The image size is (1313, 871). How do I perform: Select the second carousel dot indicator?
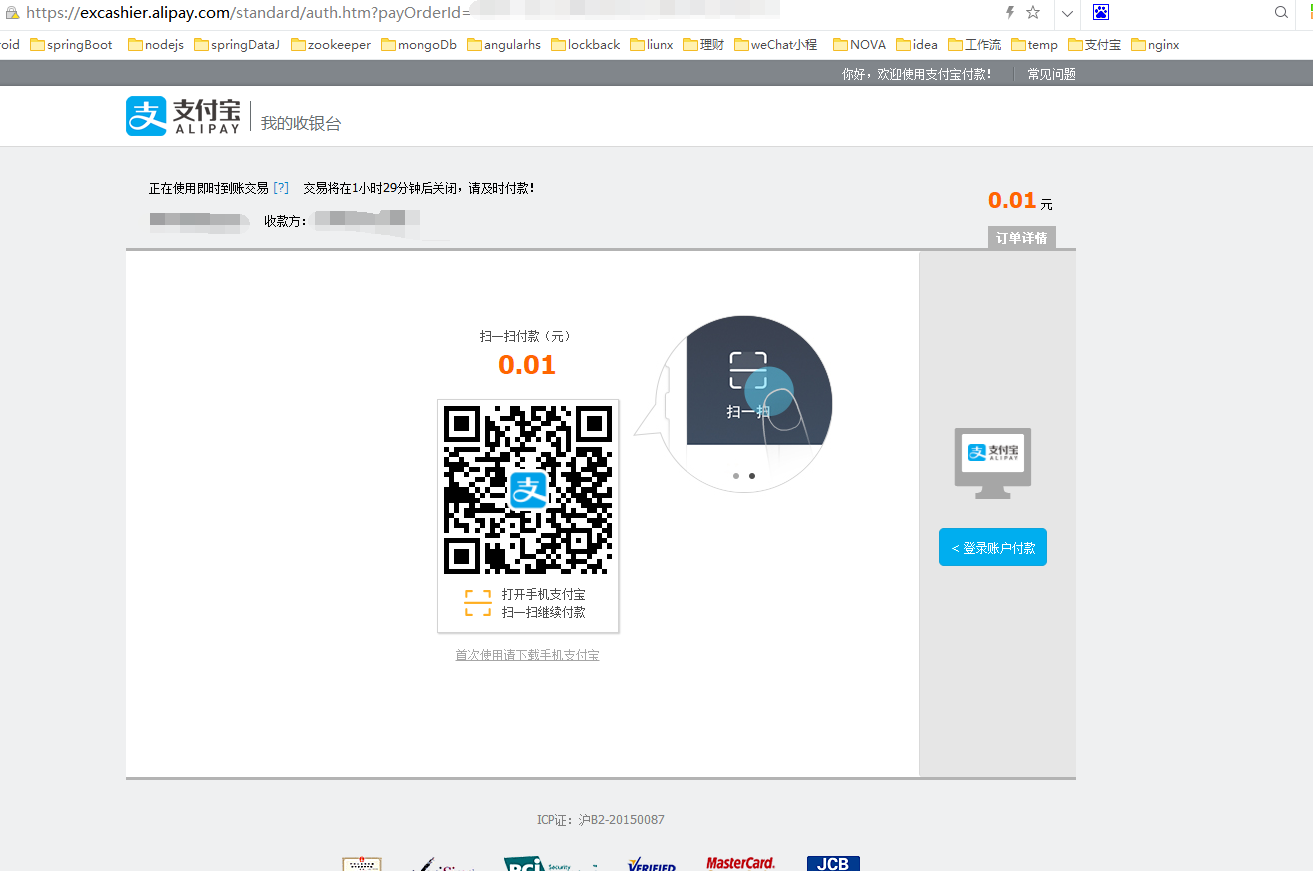(752, 476)
